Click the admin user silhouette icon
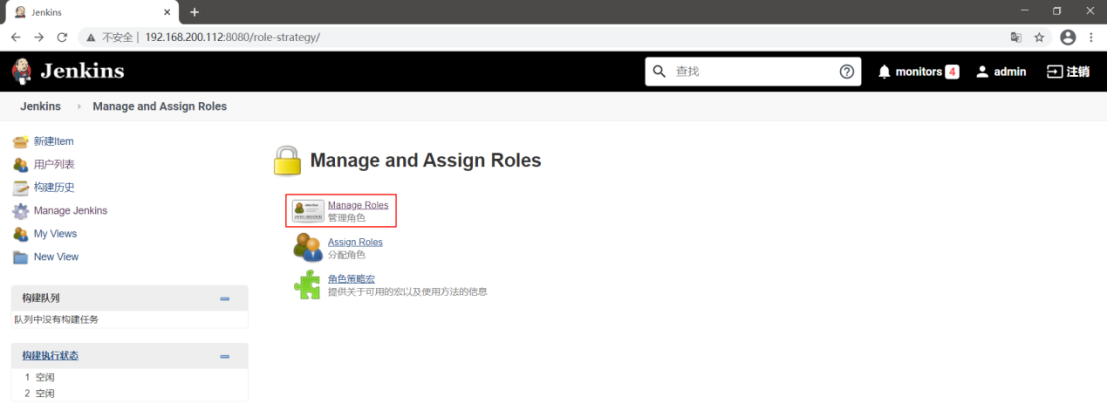Screen dimensions: 1108x404 click(982, 71)
